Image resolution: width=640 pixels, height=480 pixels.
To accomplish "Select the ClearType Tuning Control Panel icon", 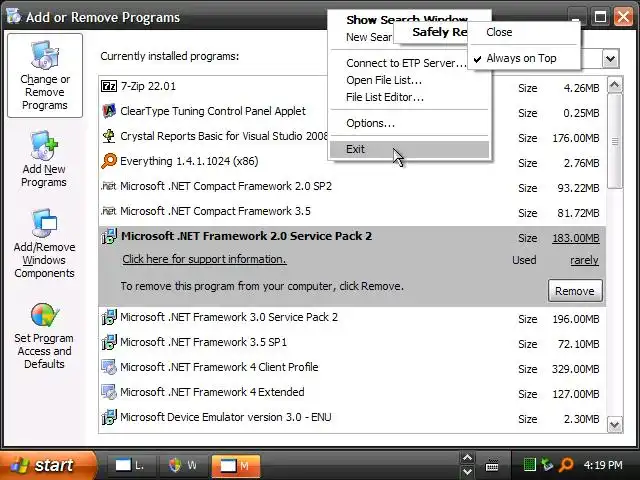I will [x=109, y=111].
